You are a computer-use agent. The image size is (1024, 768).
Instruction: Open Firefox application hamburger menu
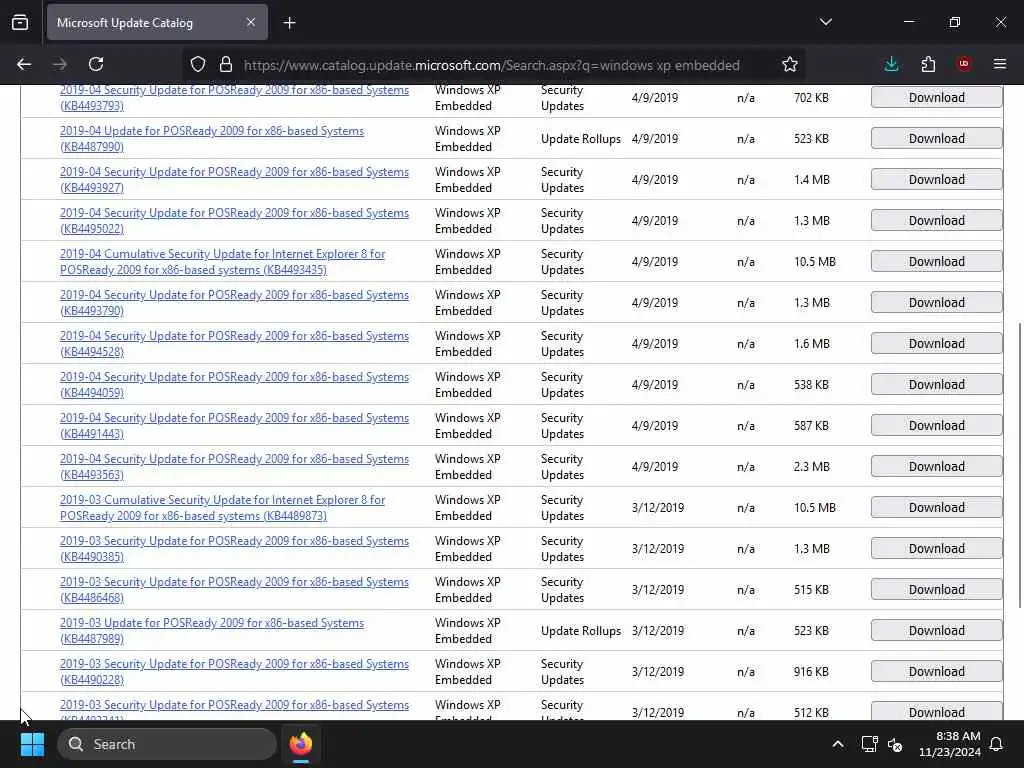pos(1000,64)
